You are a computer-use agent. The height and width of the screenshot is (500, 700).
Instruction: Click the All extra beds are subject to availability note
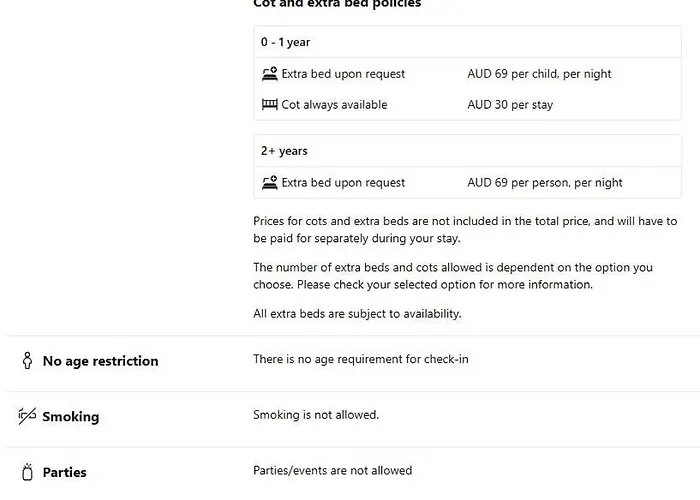point(357,314)
